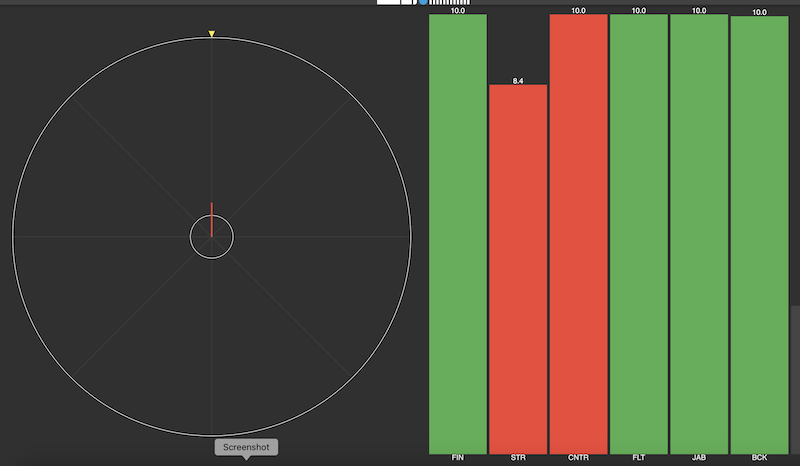Click the yellow triangle marker atop the circle
Viewport: 800px width, 466px height.
(212, 34)
